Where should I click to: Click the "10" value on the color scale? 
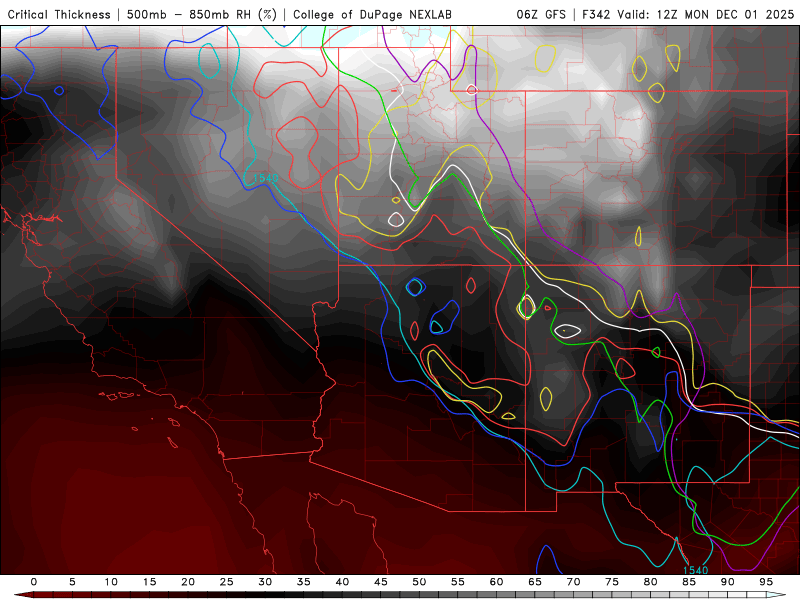[x=111, y=582]
